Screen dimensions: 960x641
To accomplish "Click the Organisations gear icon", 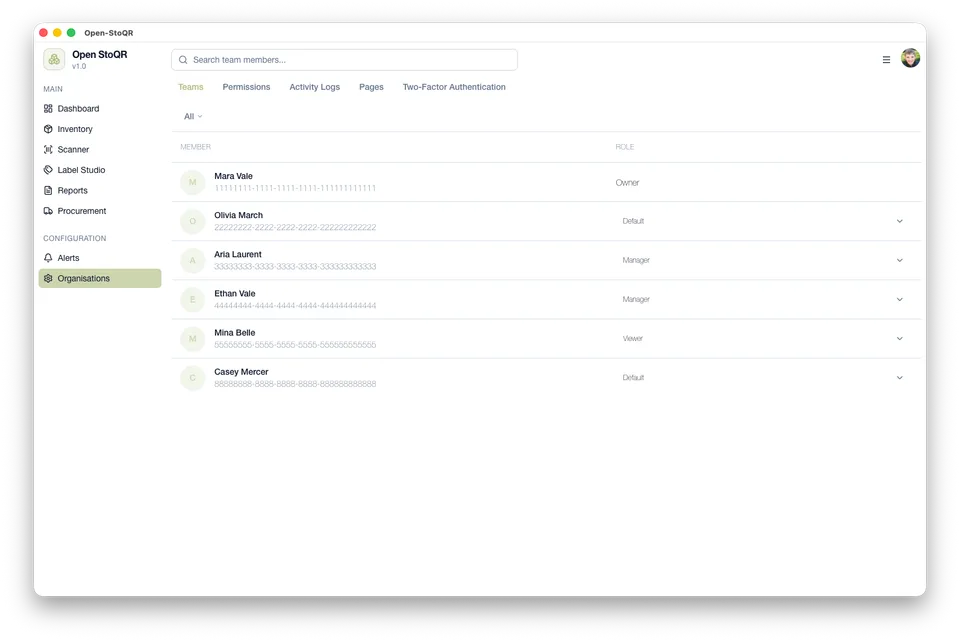I will (48, 279).
